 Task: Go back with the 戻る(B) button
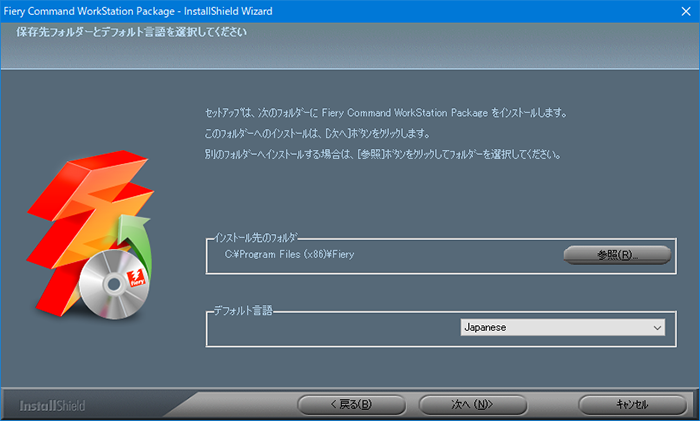(x=351, y=404)
